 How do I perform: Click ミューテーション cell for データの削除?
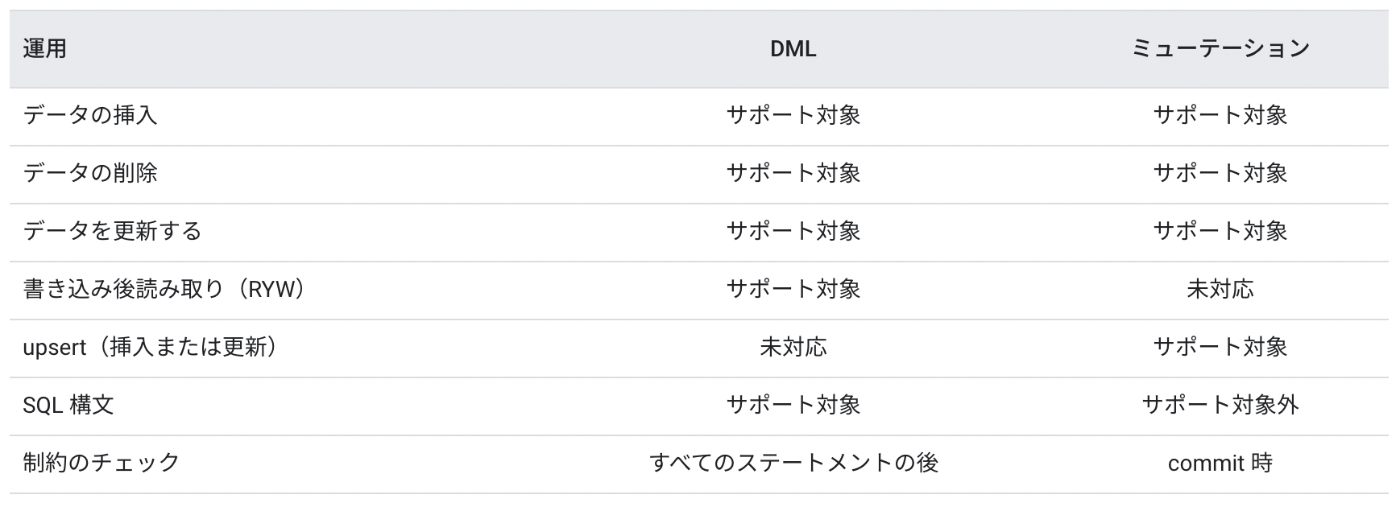1220,174
